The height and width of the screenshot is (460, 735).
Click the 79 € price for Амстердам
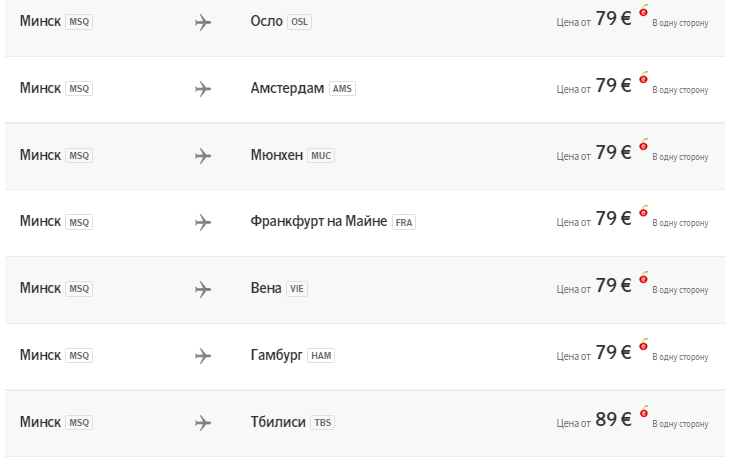point(613,86)
